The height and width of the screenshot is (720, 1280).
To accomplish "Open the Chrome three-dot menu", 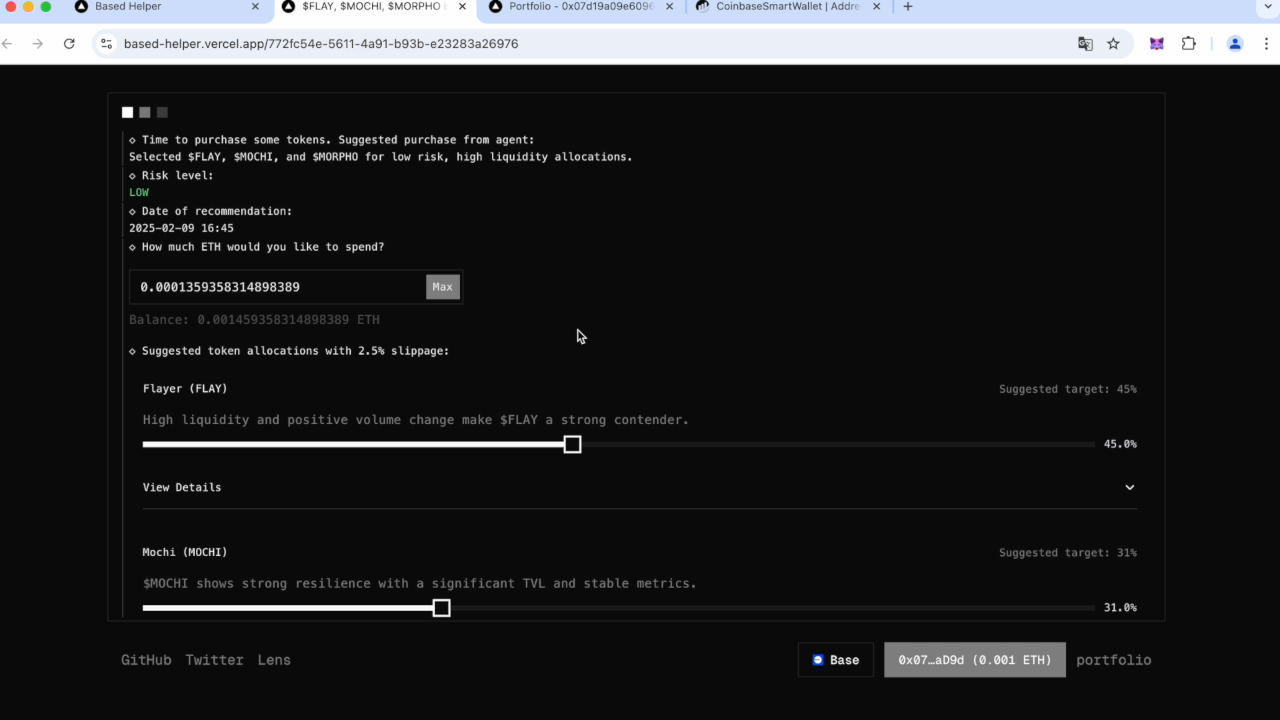I will coord(1266,44).
